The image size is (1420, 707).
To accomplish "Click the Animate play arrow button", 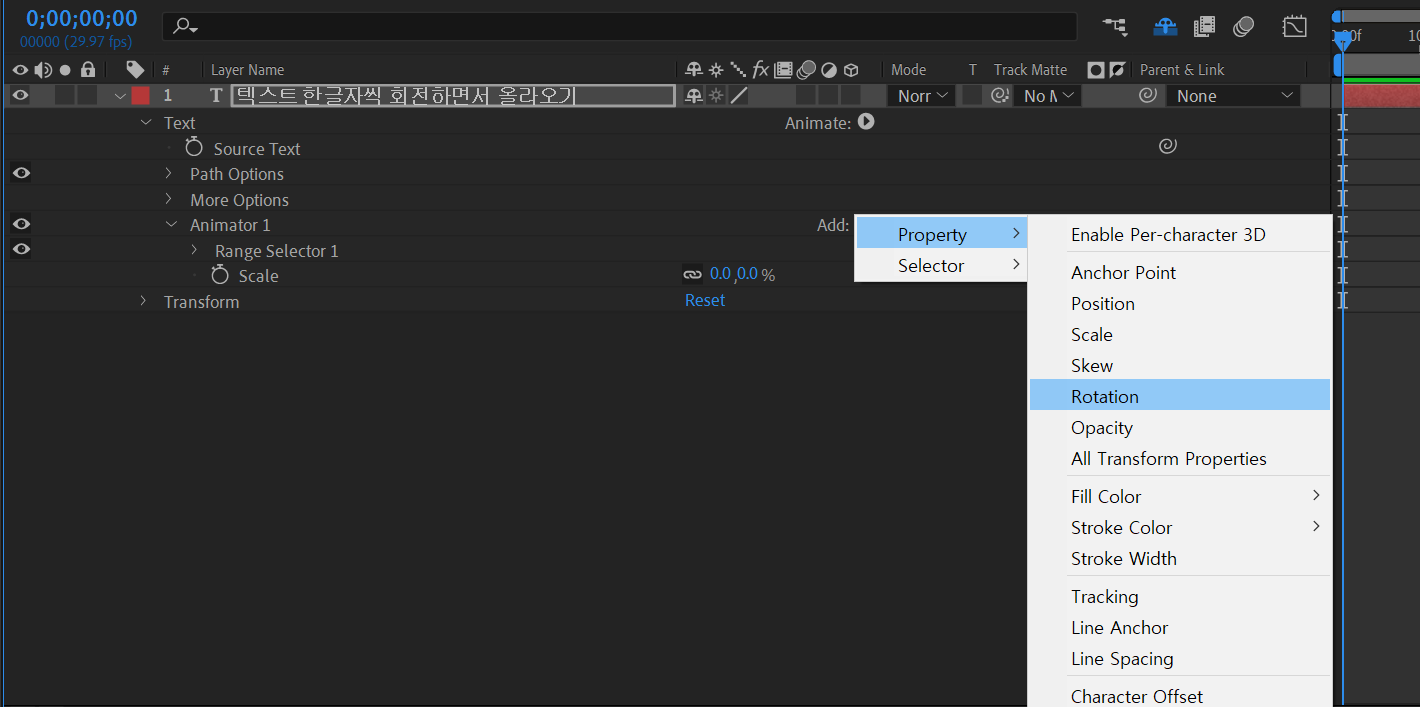I will pos(866,122).
